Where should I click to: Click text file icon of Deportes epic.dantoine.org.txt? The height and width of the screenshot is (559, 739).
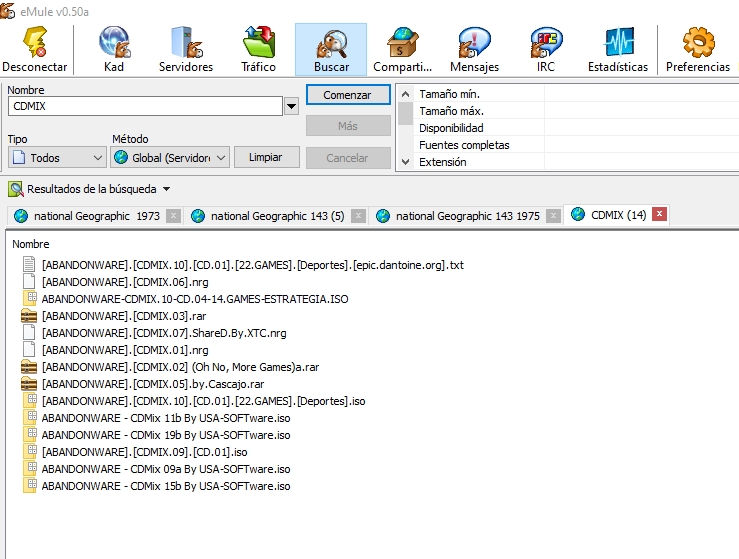click(29, 265)
